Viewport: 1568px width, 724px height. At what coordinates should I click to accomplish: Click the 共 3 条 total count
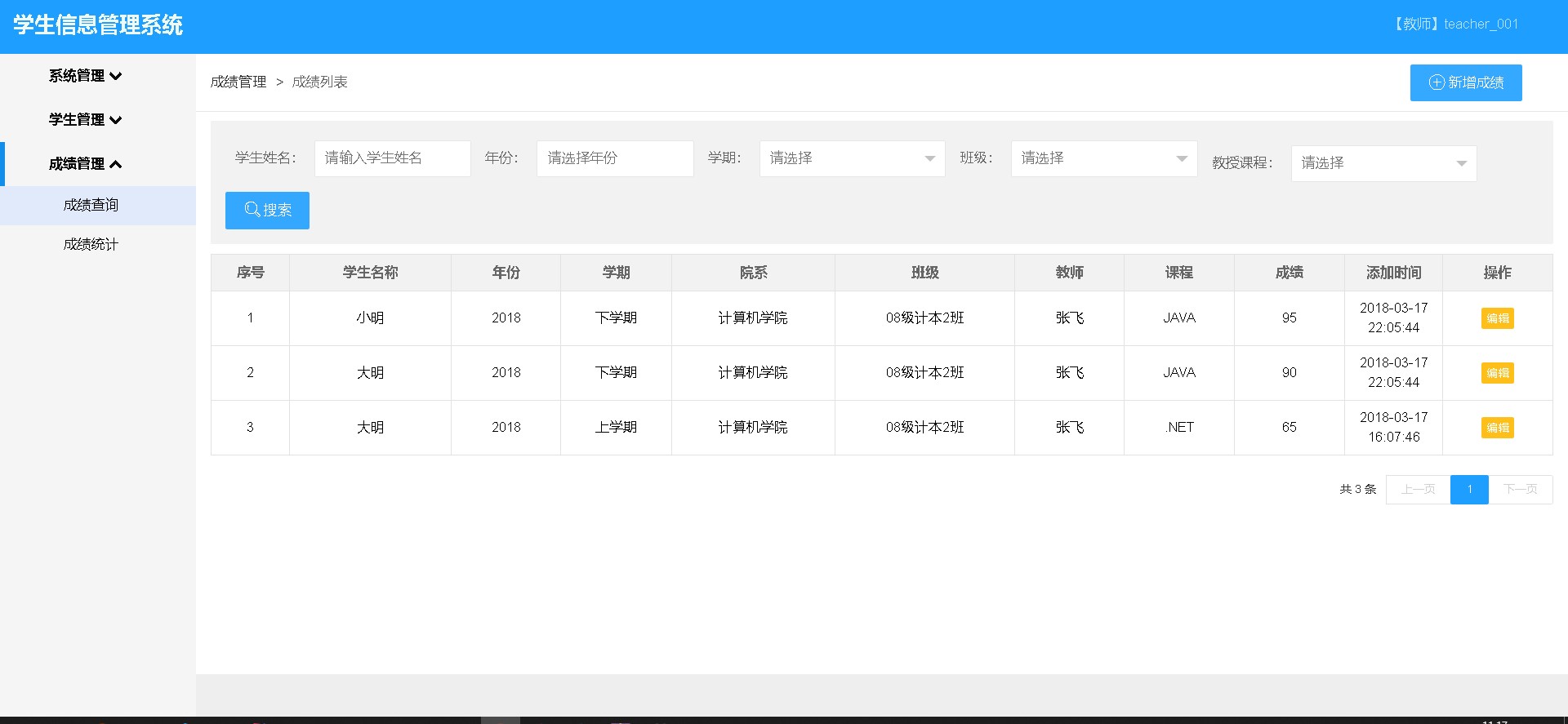pyautogui.click(x=1357, y=490)
